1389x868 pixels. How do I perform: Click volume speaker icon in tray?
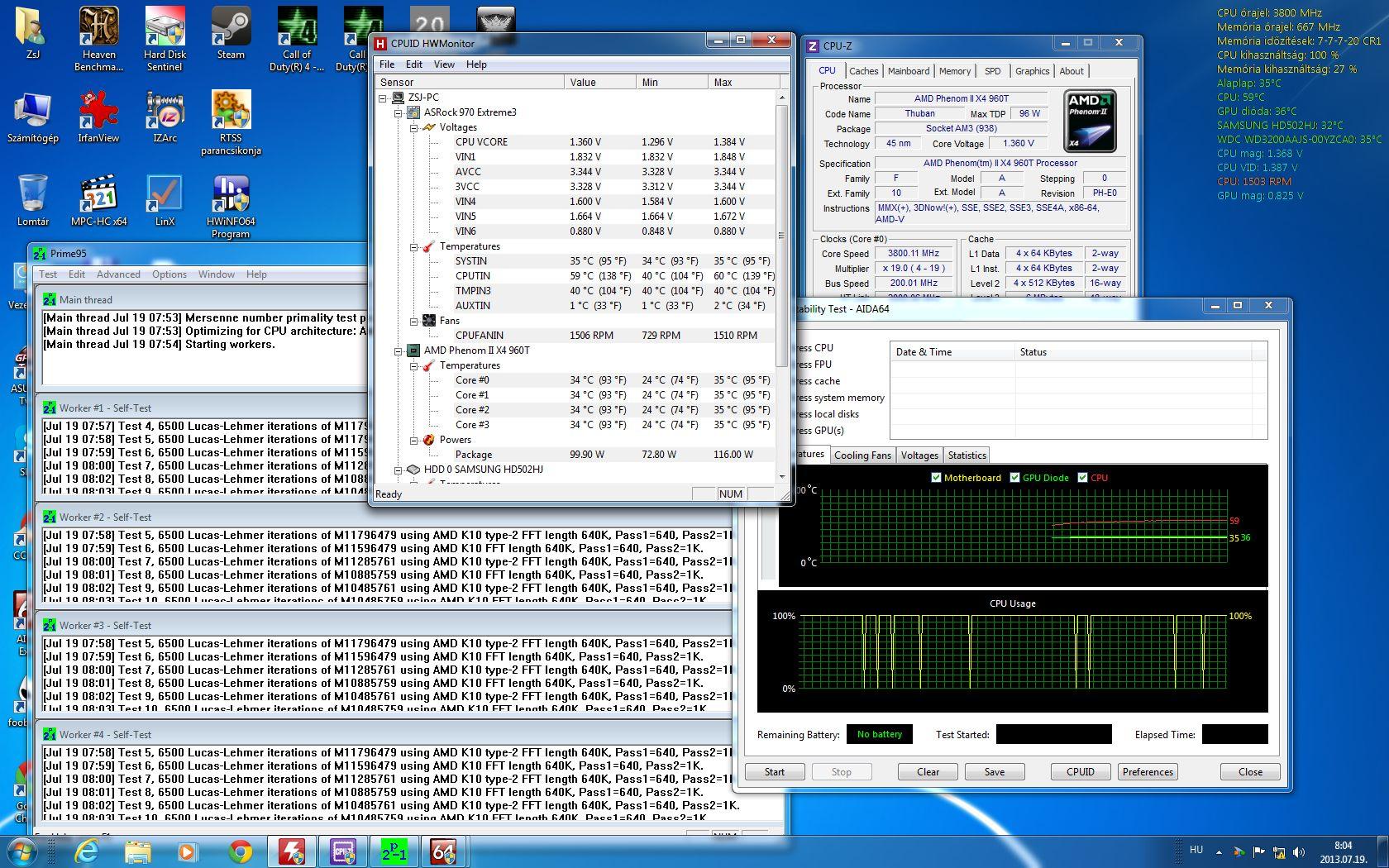tap(1299, 851)
